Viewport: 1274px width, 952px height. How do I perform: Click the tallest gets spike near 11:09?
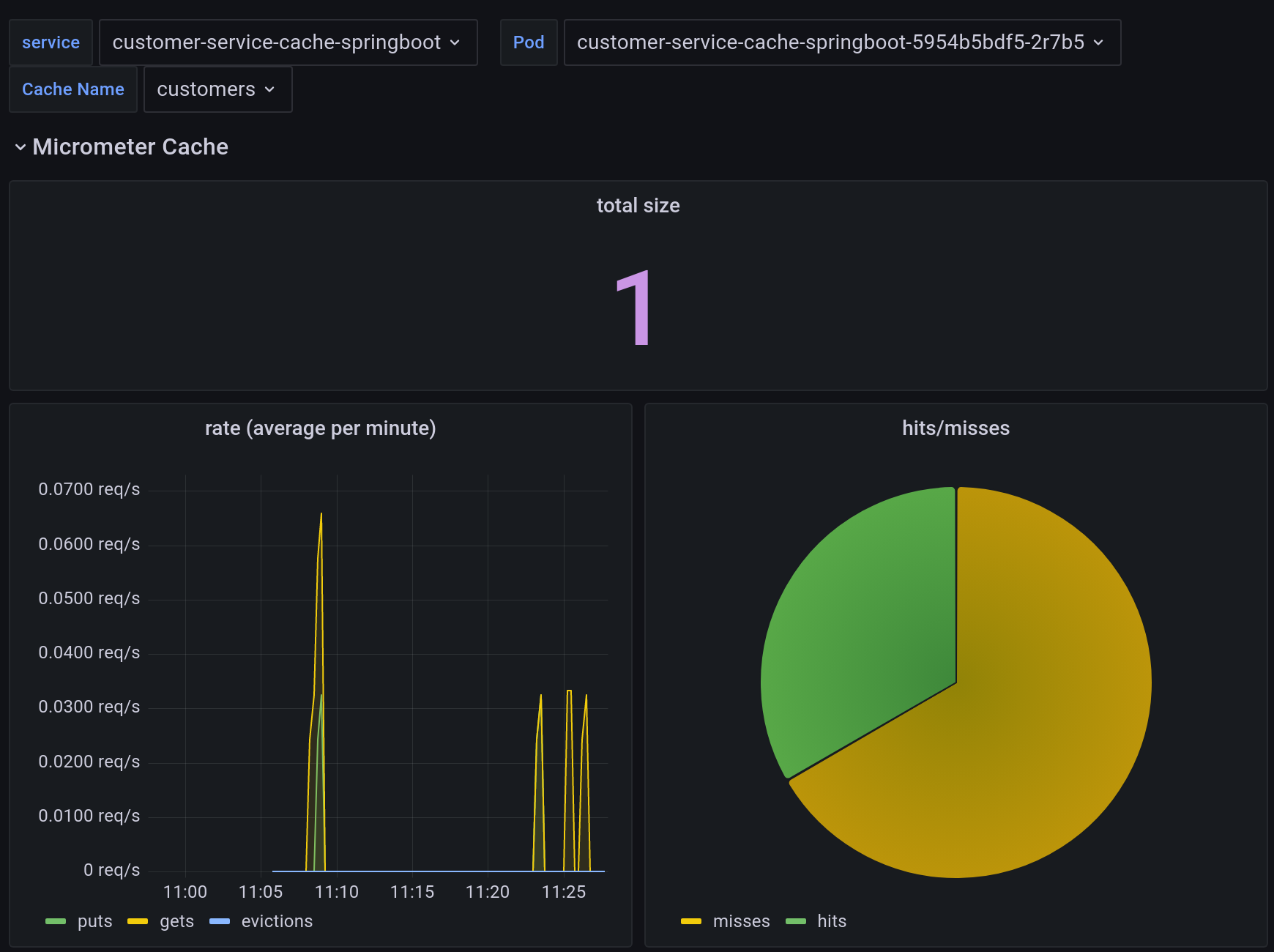coord(321,516)
